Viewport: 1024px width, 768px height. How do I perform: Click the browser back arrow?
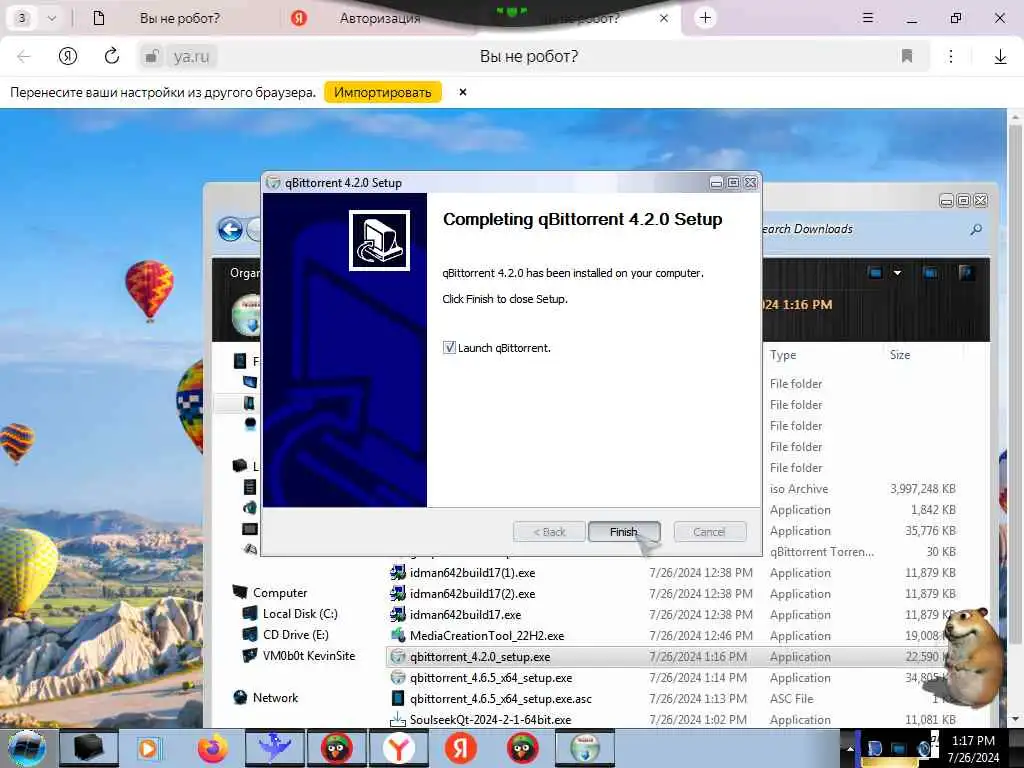click(24, 56)
